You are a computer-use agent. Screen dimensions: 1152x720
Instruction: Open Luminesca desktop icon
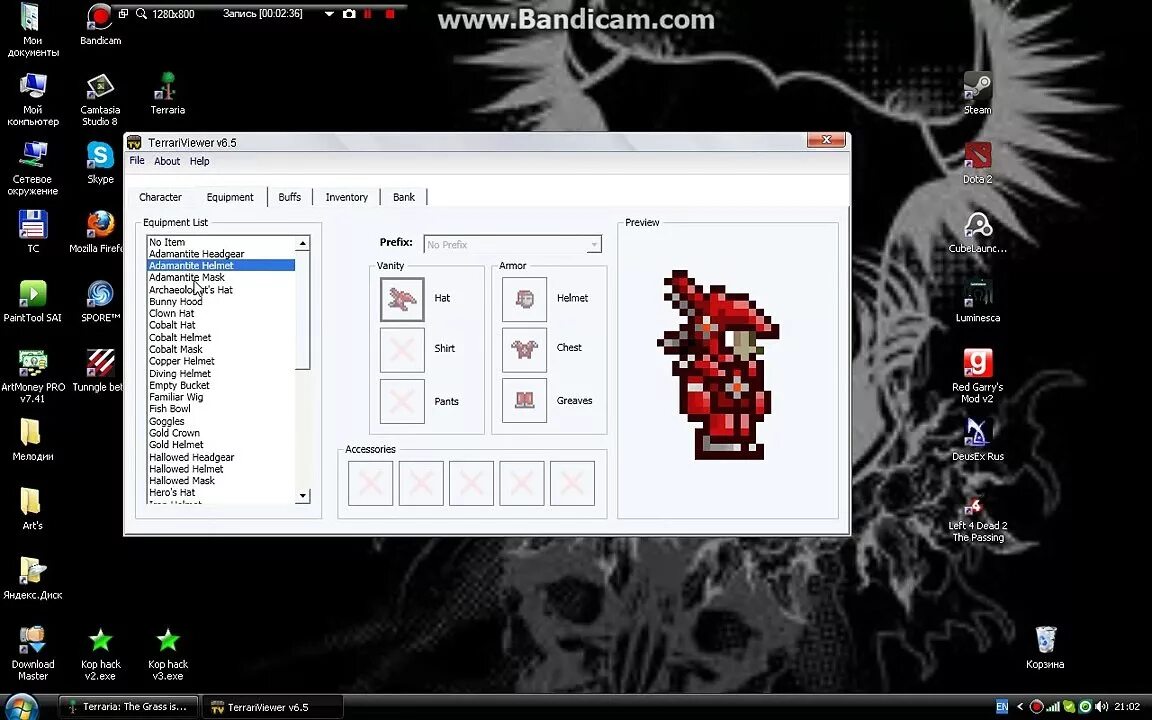[977, 301]
